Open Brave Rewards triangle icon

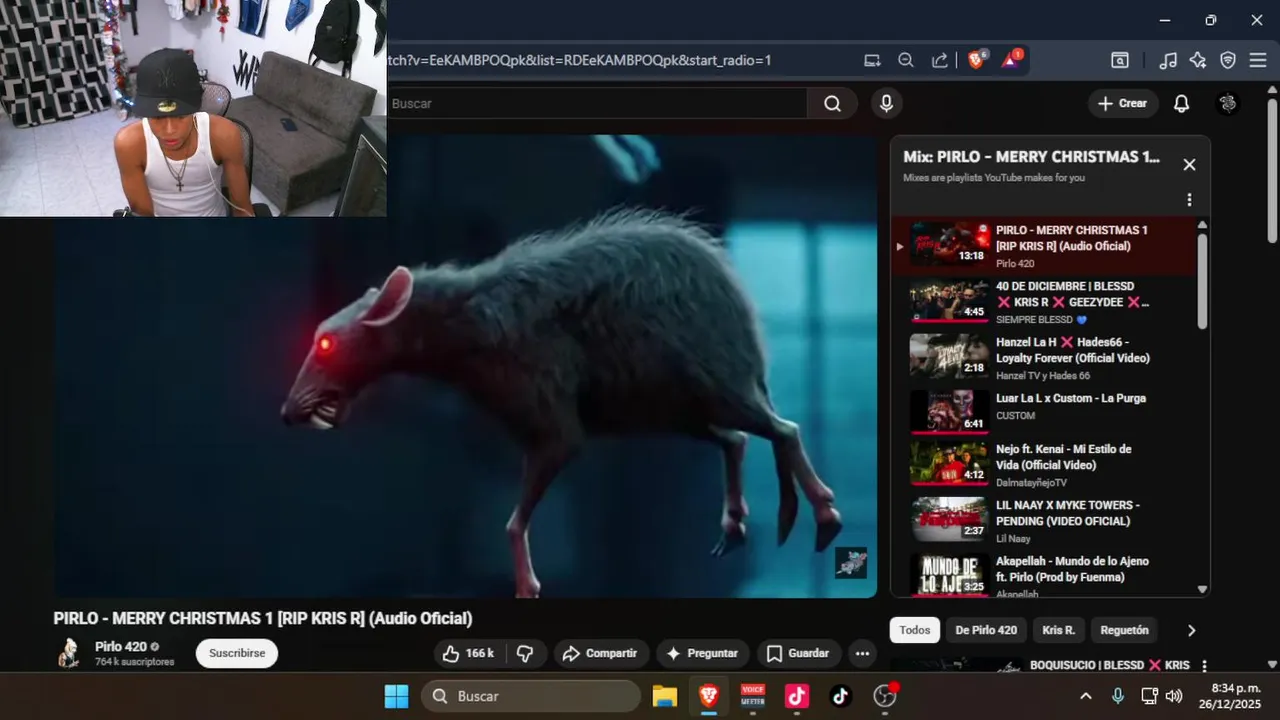point(1010,60)
